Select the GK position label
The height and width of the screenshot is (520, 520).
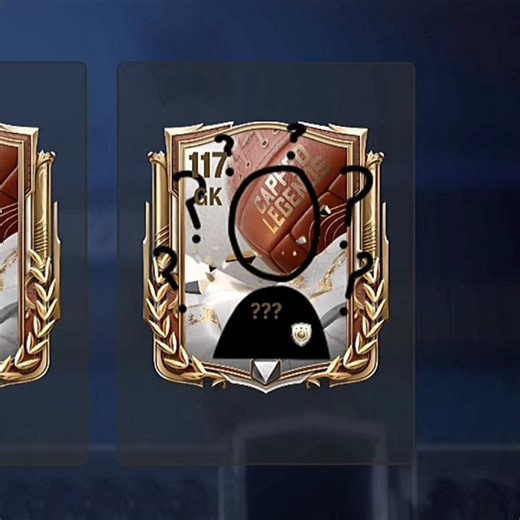[209, 197]
